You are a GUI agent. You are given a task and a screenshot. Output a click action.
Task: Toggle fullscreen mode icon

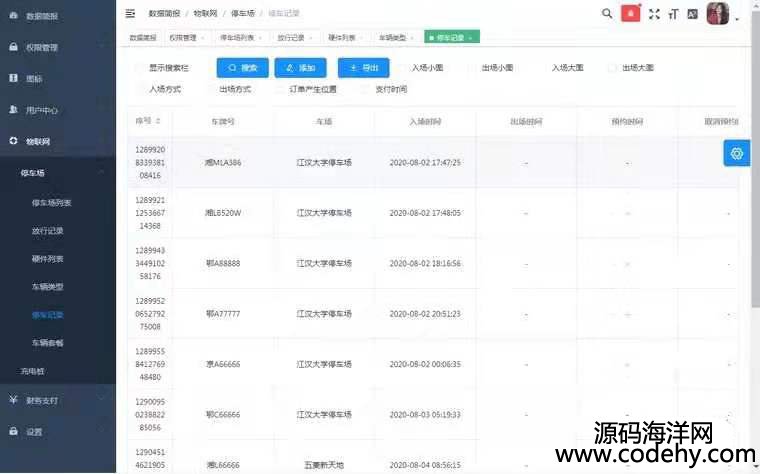point(655,14)
